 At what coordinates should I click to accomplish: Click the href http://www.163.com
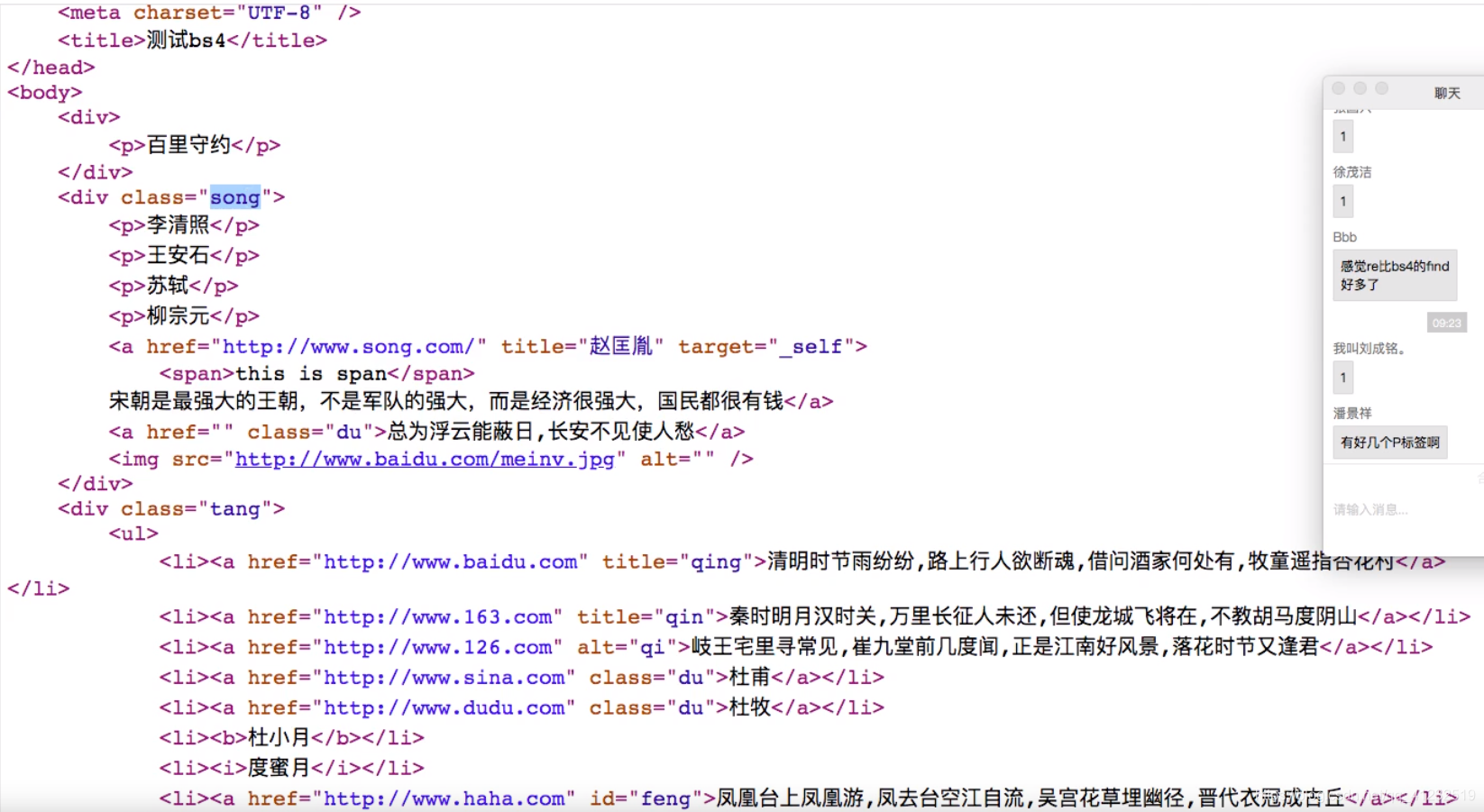coord(437,617)
